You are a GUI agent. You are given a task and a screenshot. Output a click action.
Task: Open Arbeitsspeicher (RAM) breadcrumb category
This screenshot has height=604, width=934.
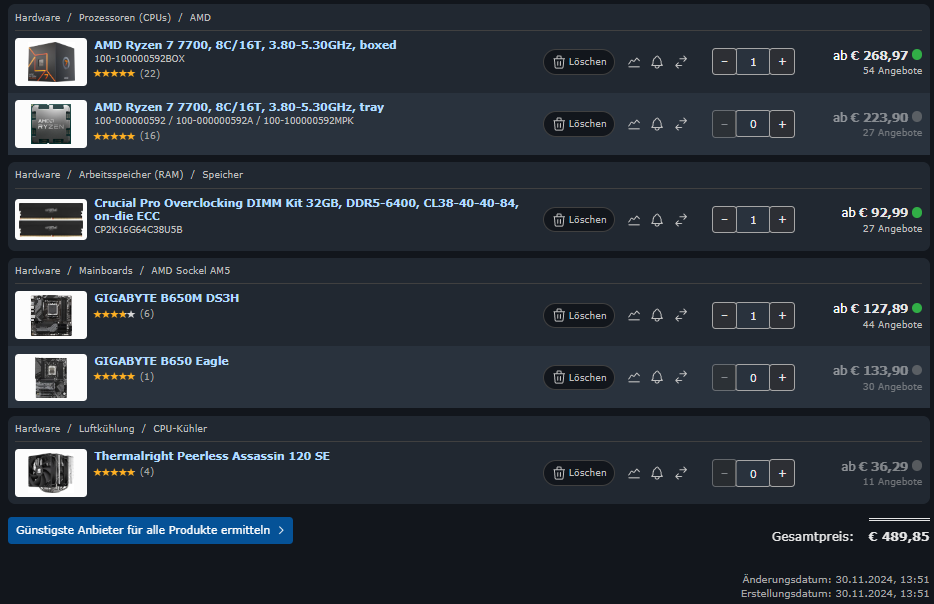(x=131, y=175)
